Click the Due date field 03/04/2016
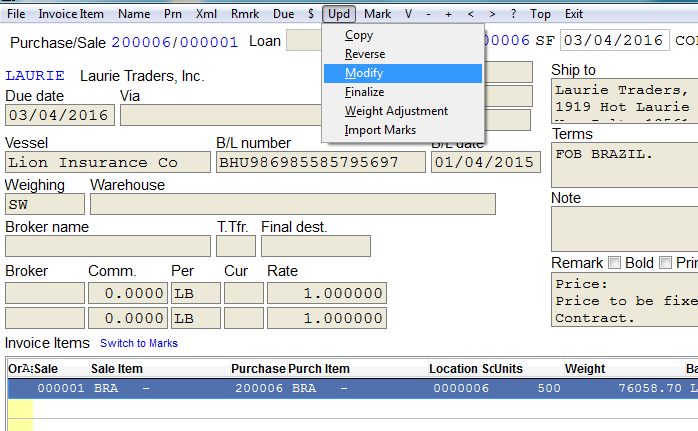This screenshot has height=431, width=698. click(x=60, y=115)
